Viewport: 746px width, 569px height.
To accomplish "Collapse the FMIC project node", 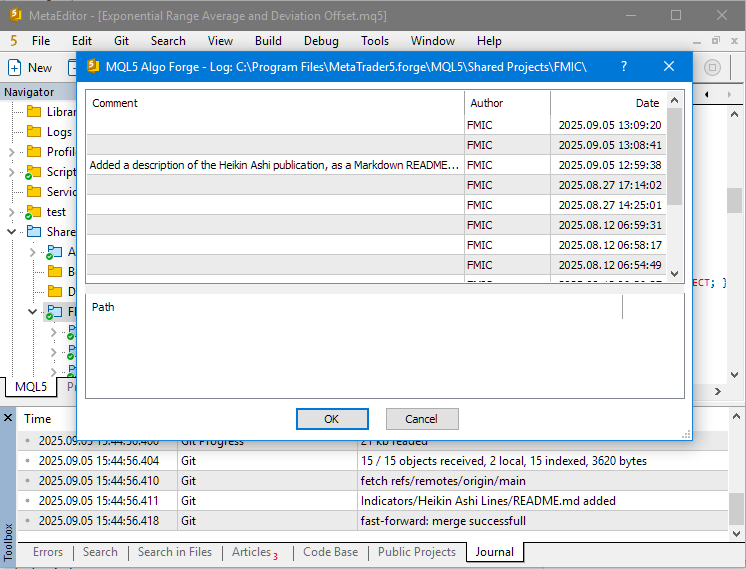I will click(x=32, y=312).
